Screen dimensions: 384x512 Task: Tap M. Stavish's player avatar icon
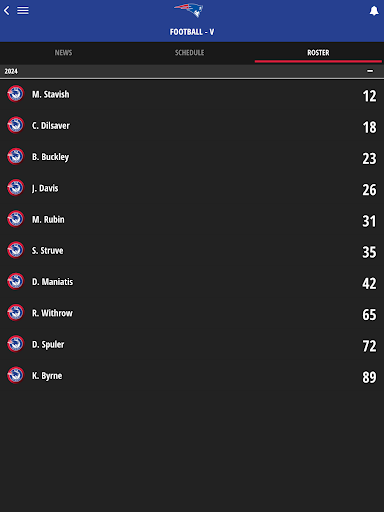pyautogui.click(x=16, y=94)
